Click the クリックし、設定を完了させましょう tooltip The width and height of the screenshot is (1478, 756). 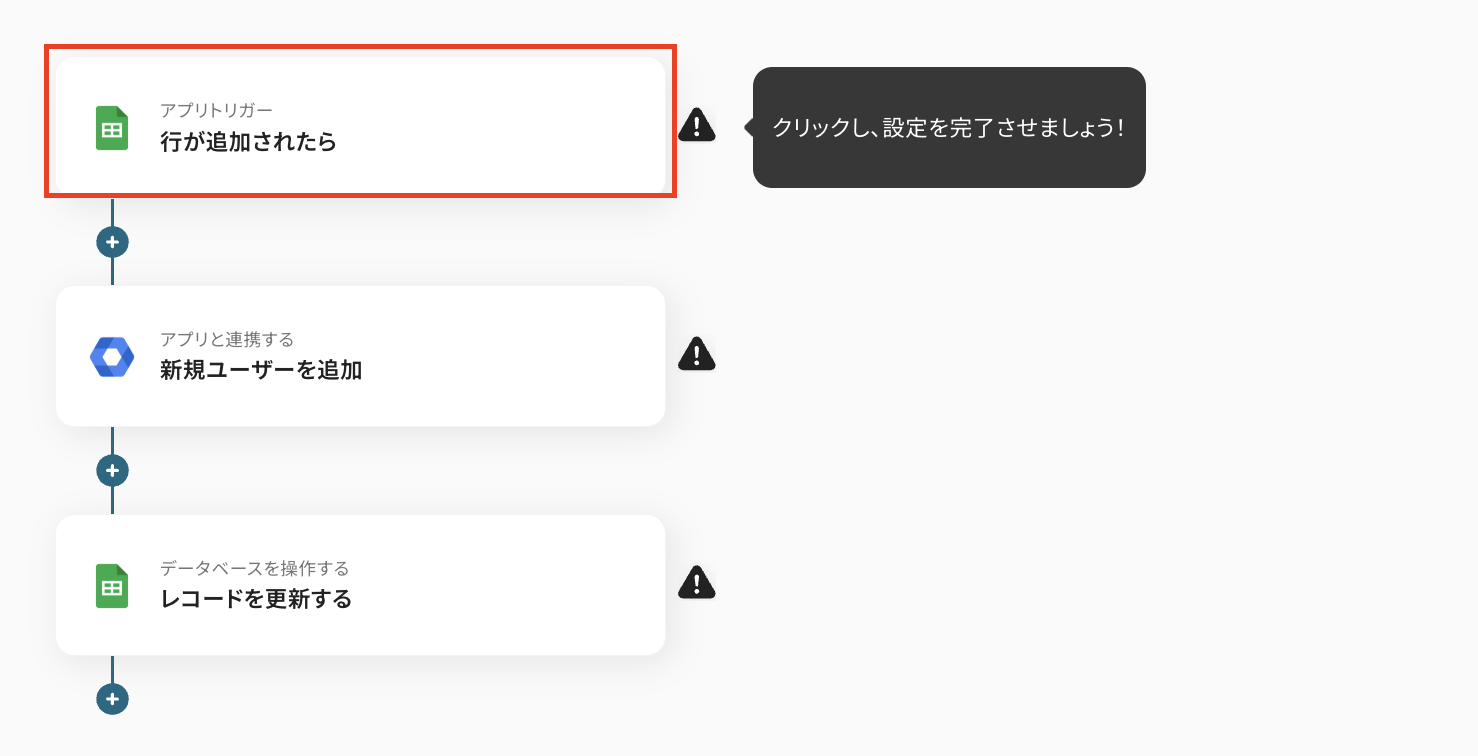(x=949, y=127)
